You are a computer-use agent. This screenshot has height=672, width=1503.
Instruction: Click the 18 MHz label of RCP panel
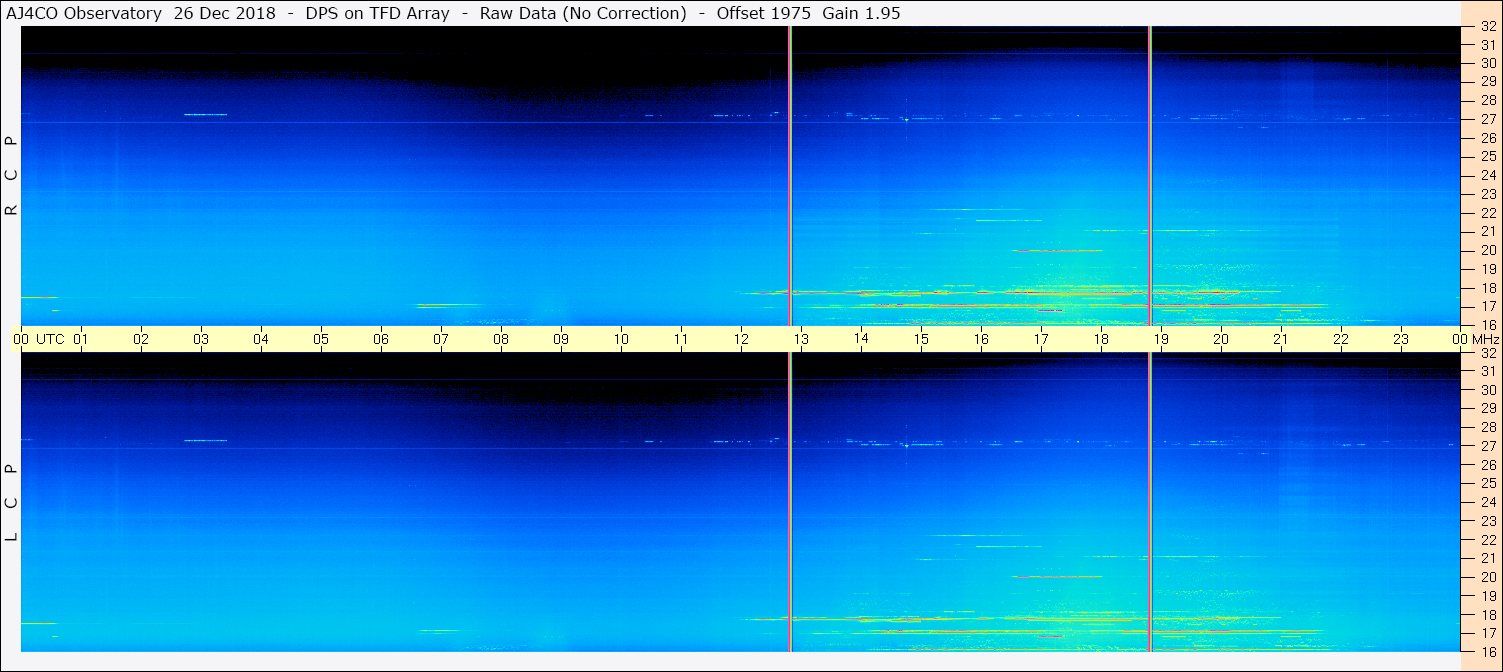1488,288
